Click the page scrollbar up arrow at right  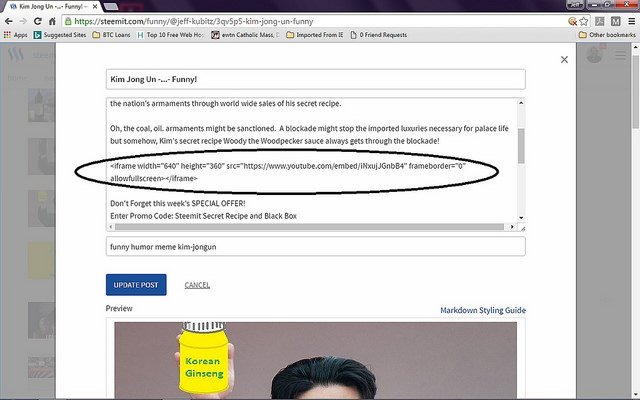(x=636, y=48)
